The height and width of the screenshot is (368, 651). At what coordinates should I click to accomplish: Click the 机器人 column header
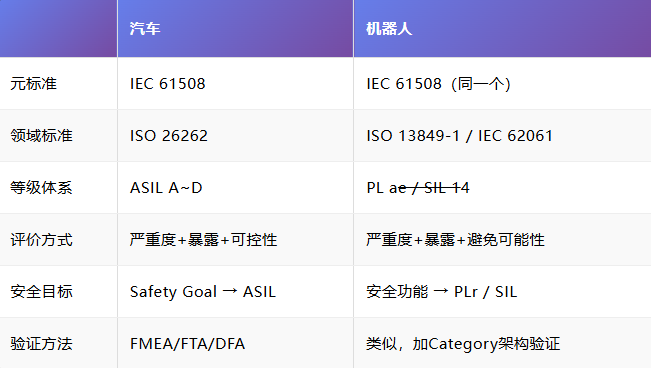click(502, 28)
